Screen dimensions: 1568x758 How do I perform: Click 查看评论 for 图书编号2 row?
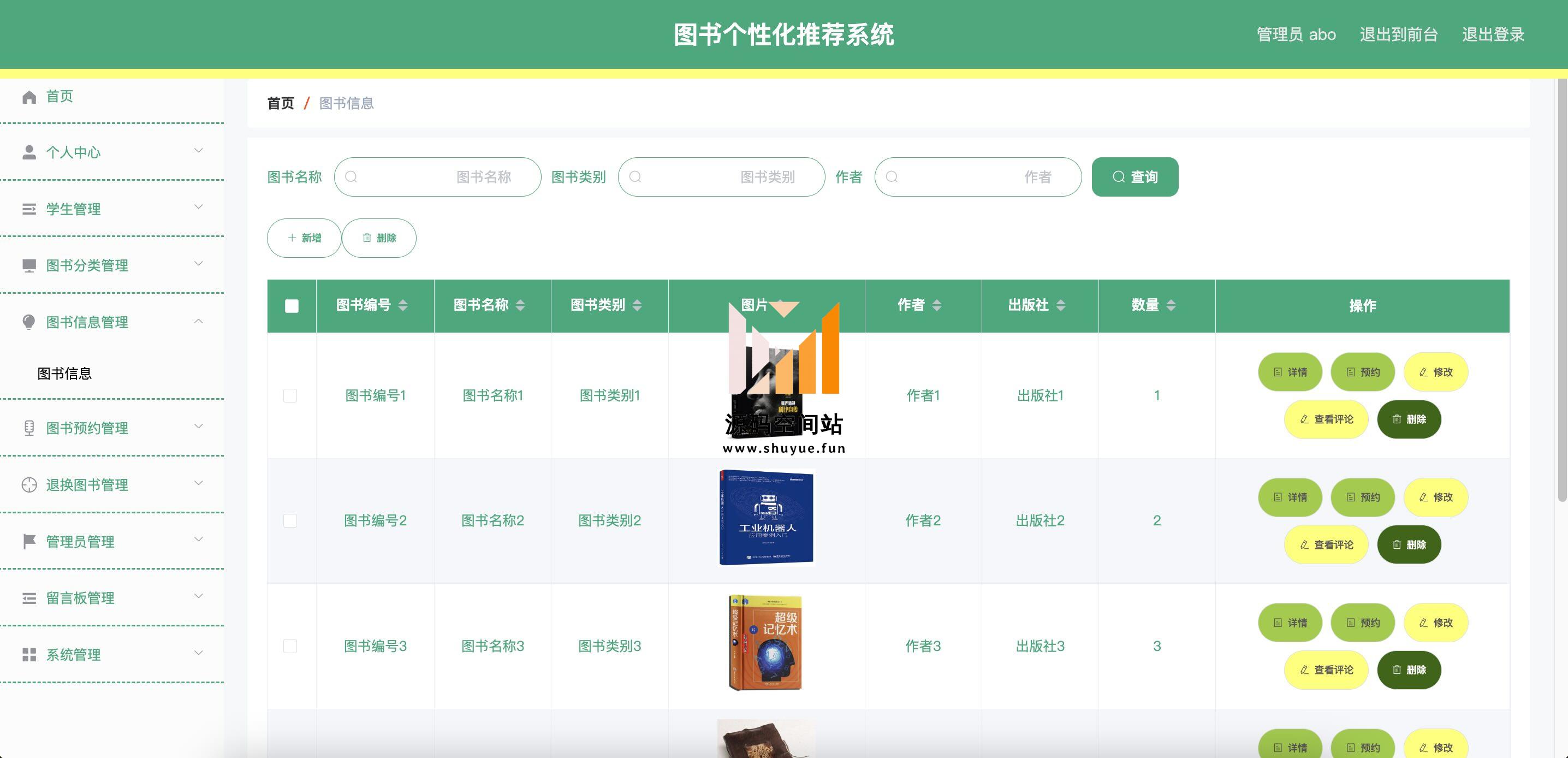point(1326,545)
